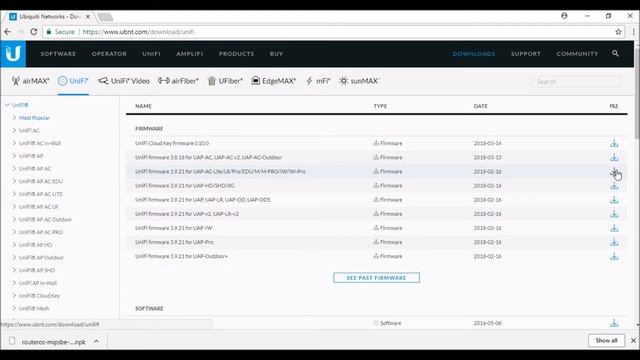This screenshot has width=640, height=360.
Task: Expand UniFi AP SHD in sidebar
Action: (14, 270)
